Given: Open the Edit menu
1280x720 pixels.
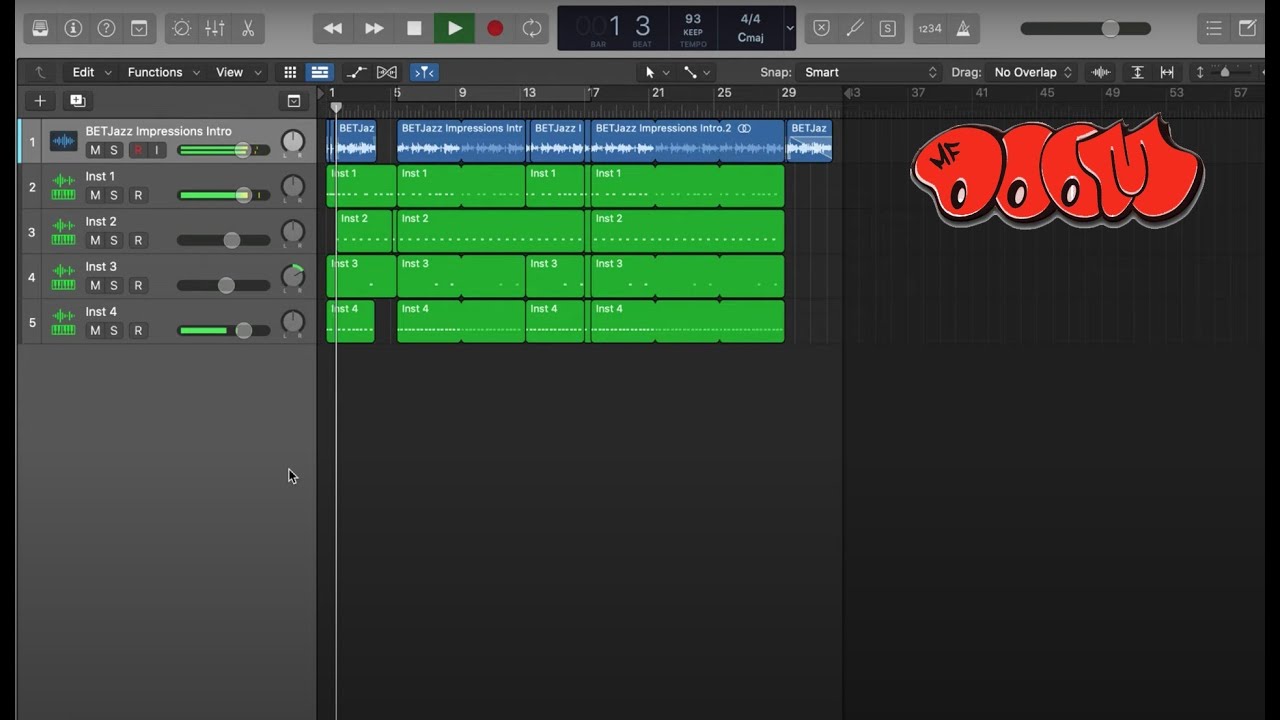Looking at the screenshot, I should click(92, 72).
